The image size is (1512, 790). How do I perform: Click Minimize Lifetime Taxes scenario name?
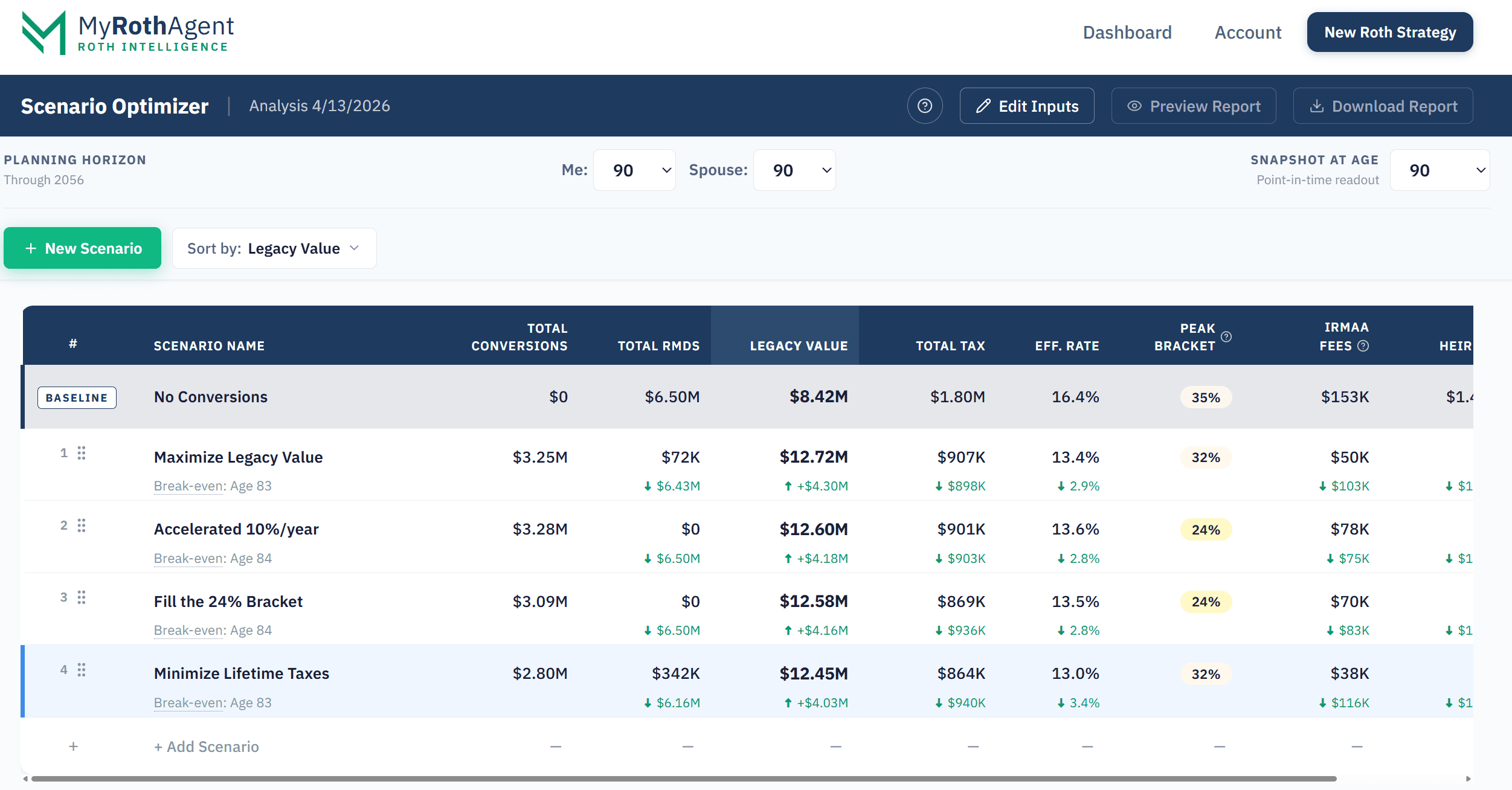coord(242,673)
